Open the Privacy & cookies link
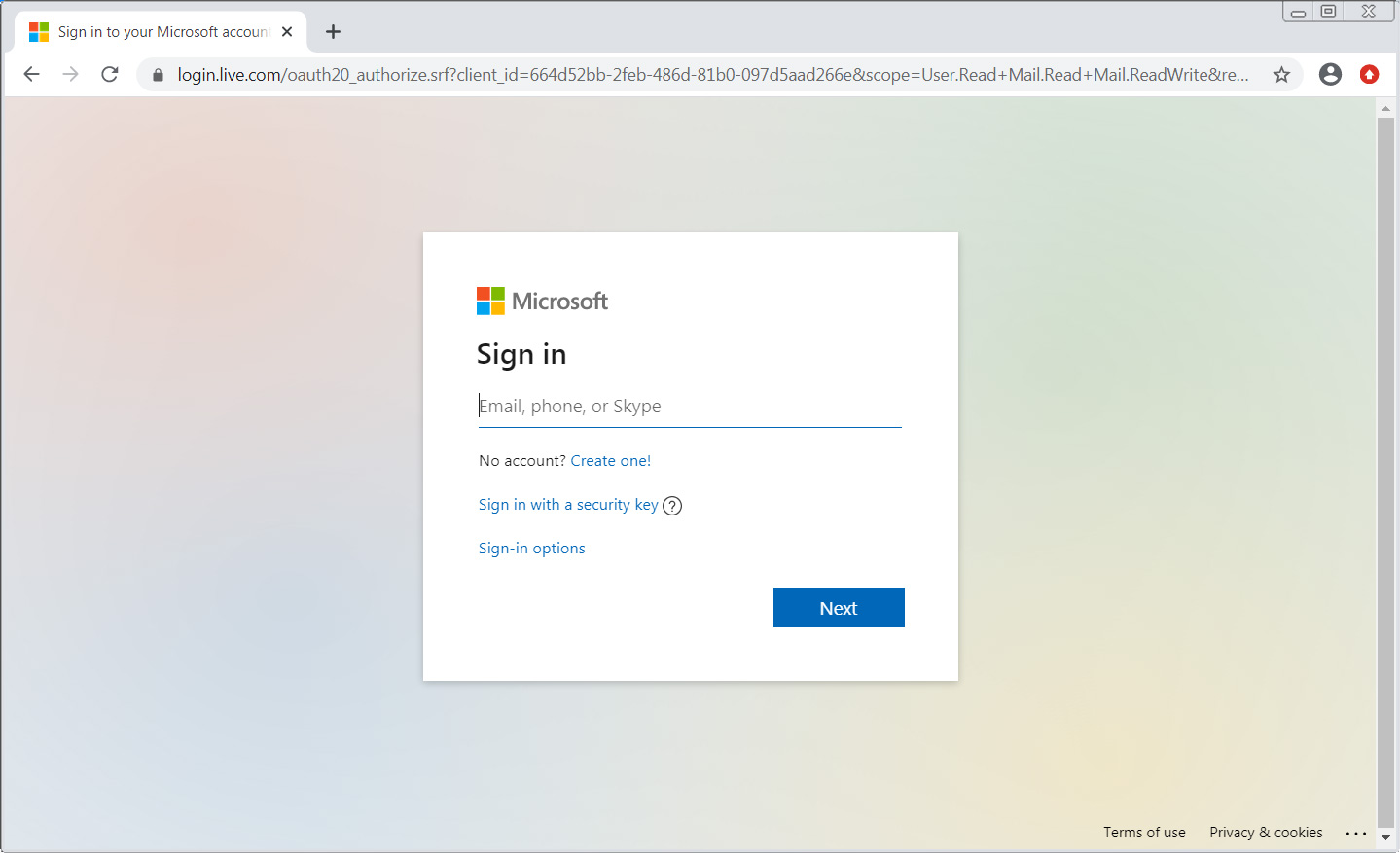The width and height of the screenshot is (1400, 853). pos(1266,833)
